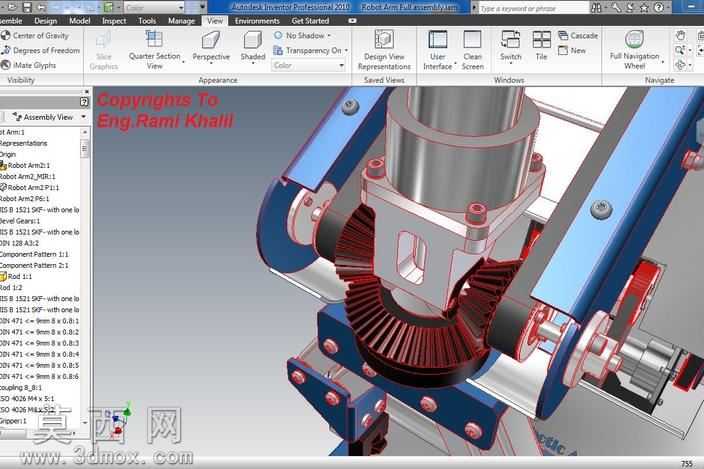Open the Zoom tool dropdown arrow
The height and width of the screenshot is (469, 704).
tap(690, 50)
